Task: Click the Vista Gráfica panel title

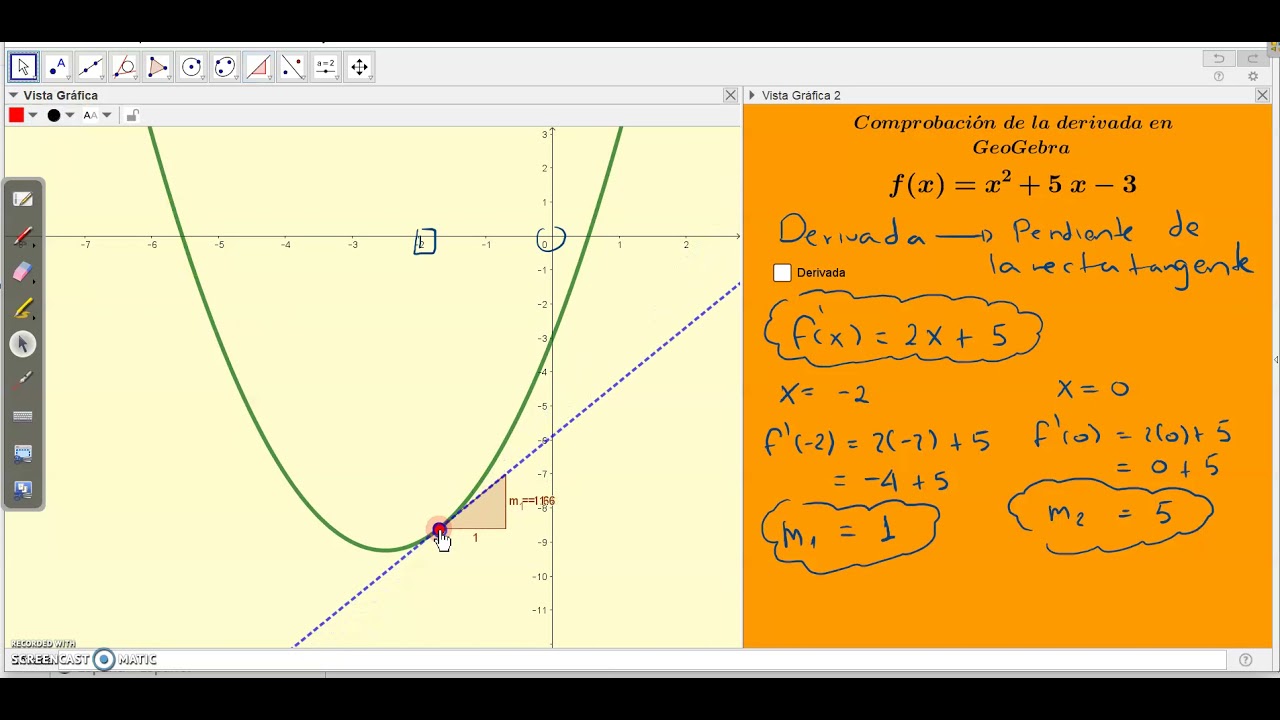Action: 61,95
